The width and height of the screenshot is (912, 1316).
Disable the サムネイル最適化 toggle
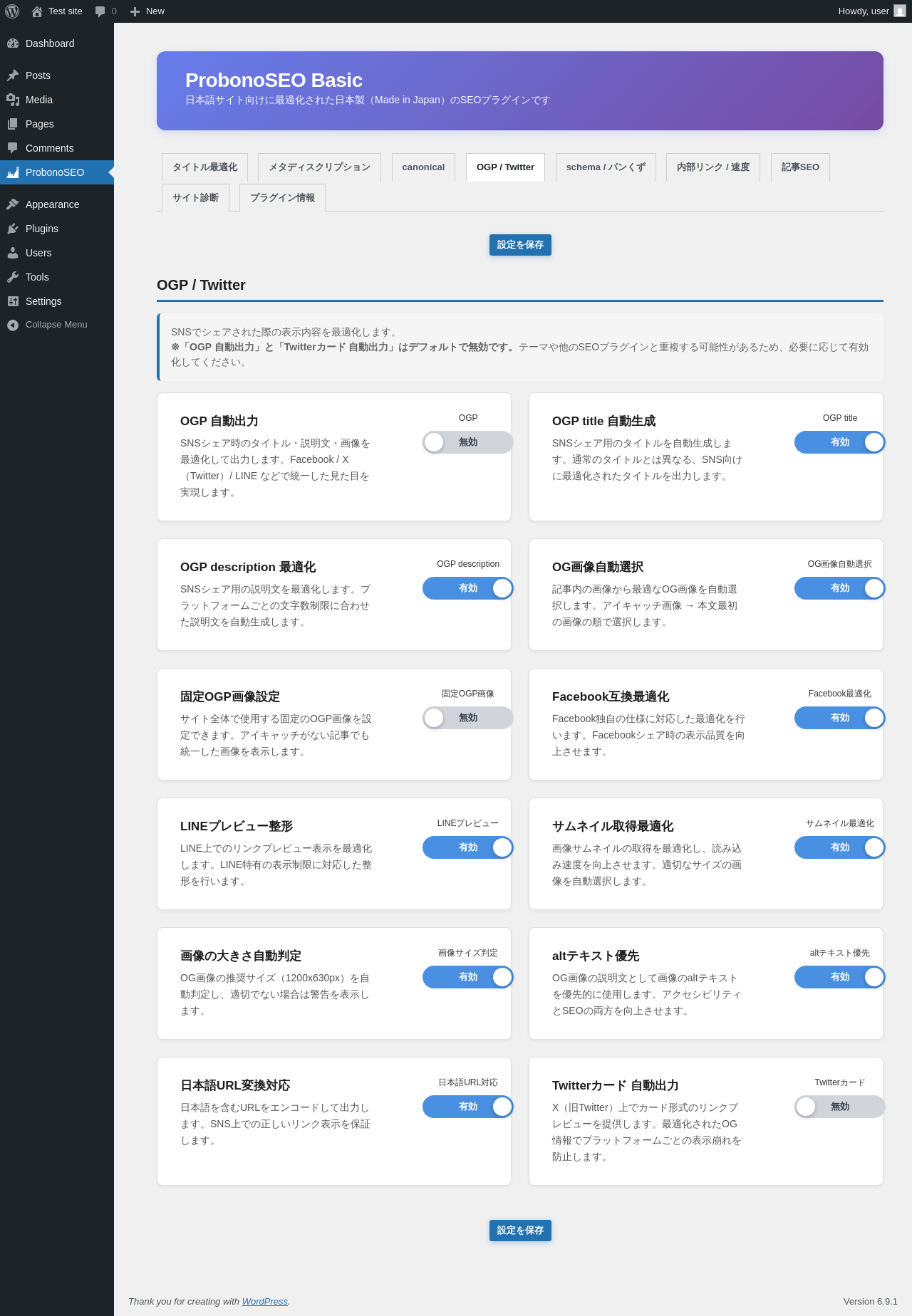tap(840, 847)
